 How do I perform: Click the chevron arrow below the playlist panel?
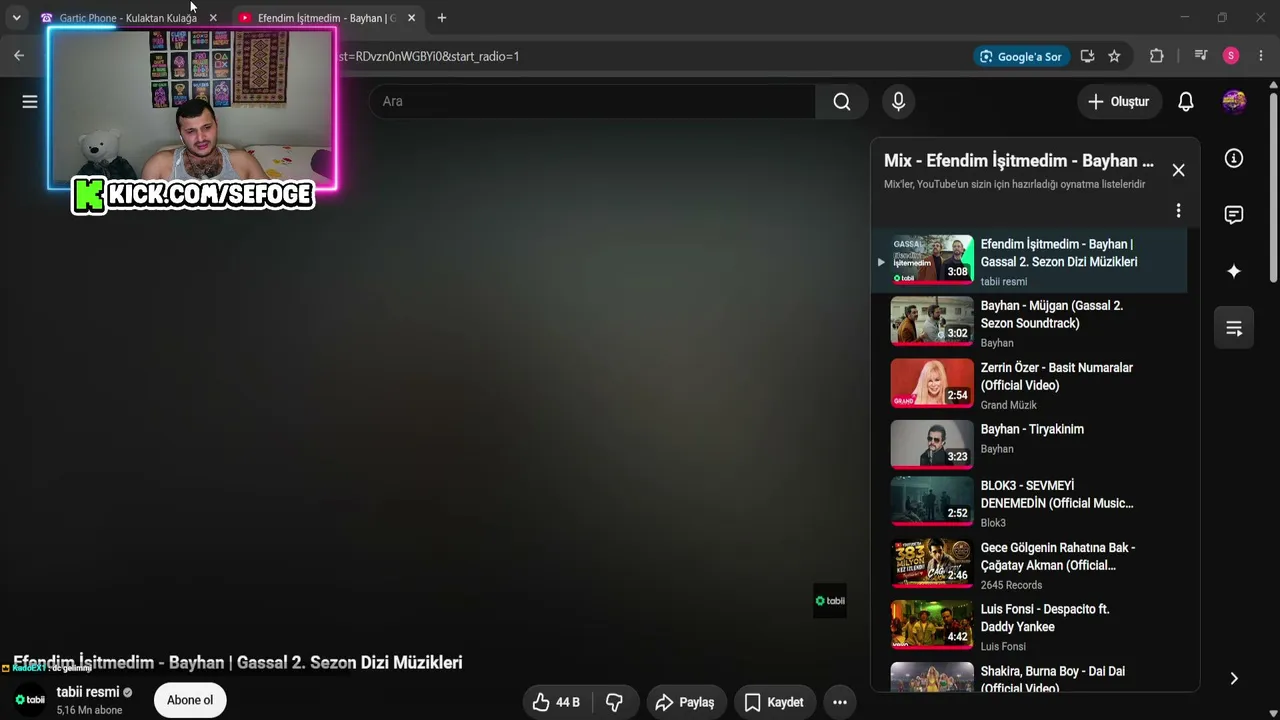(1234, 678)
